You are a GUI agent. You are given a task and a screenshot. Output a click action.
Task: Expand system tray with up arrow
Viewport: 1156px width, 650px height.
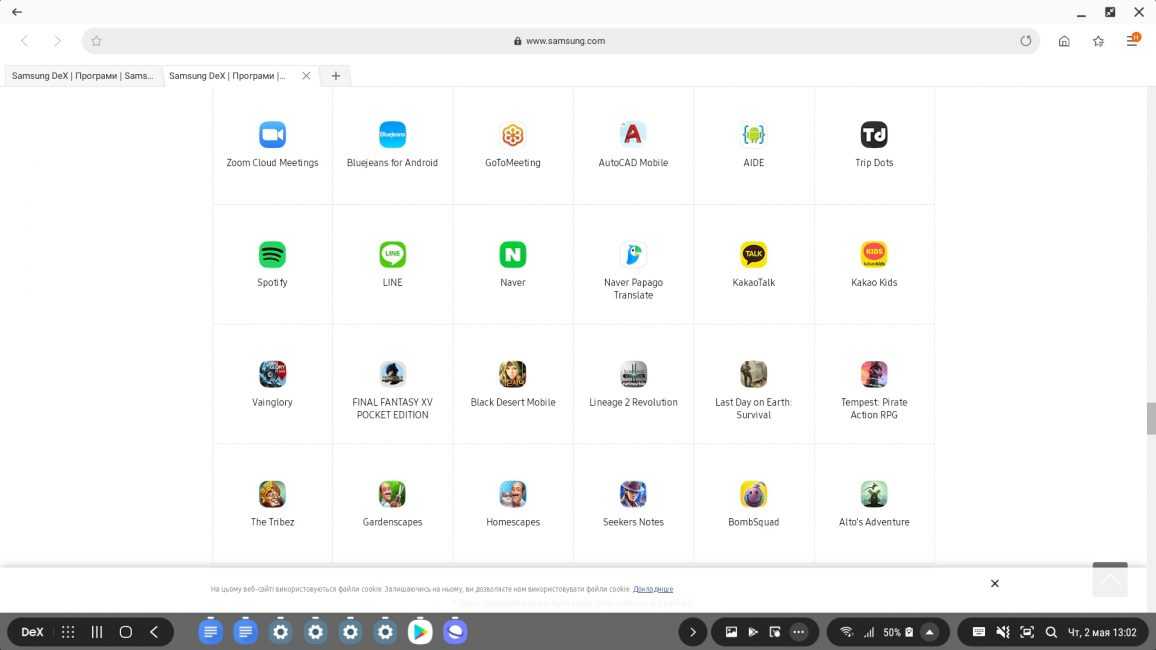click(929, 632)
